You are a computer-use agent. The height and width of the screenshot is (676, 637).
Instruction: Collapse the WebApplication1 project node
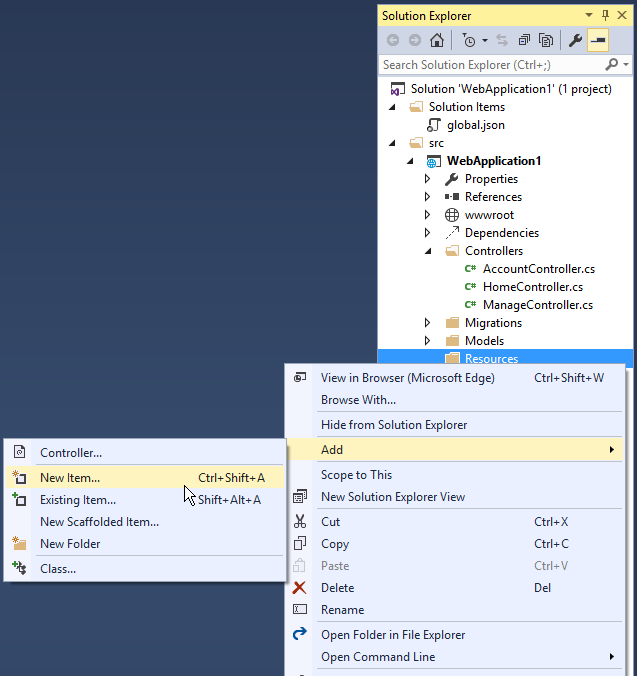tap(410, 161)
